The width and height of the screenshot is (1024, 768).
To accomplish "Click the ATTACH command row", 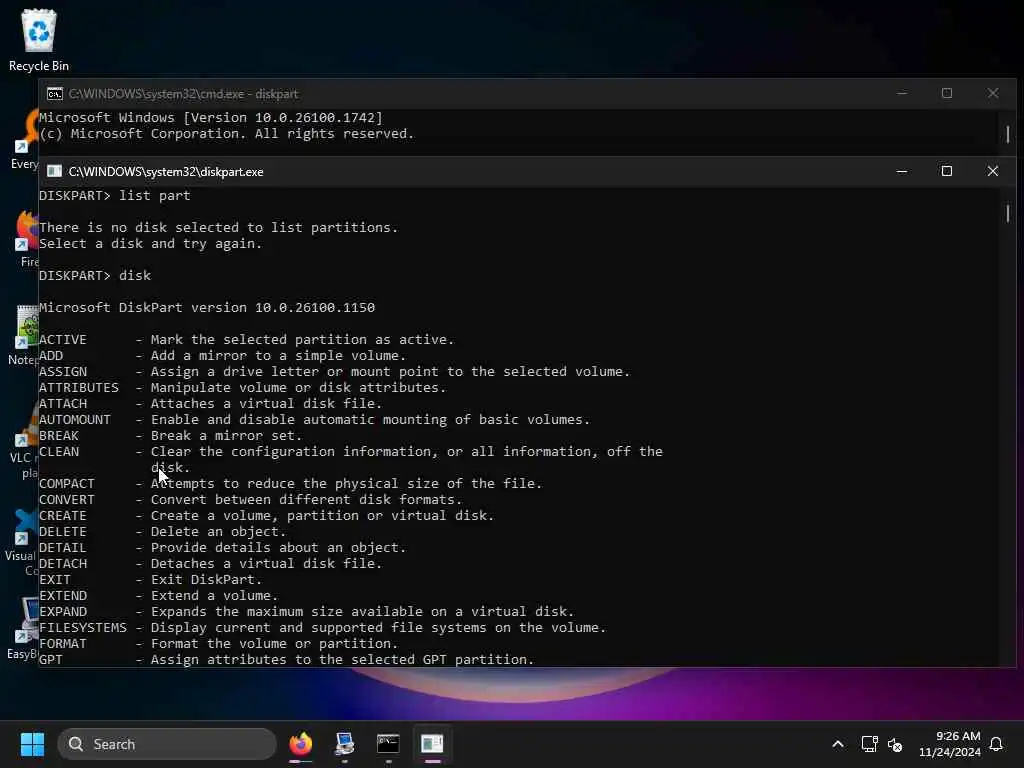I will click(x=210, y=404).
